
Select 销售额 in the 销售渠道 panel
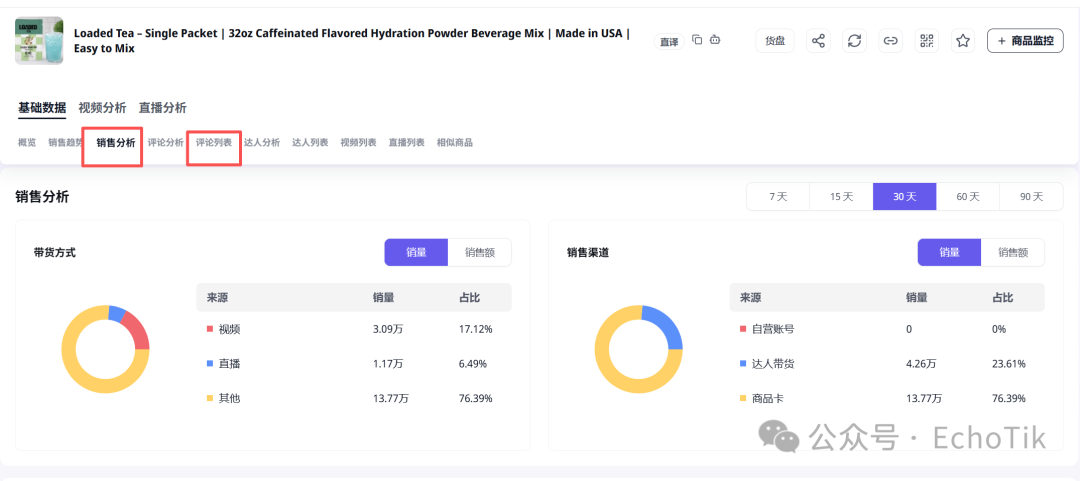click(1013, 252)
